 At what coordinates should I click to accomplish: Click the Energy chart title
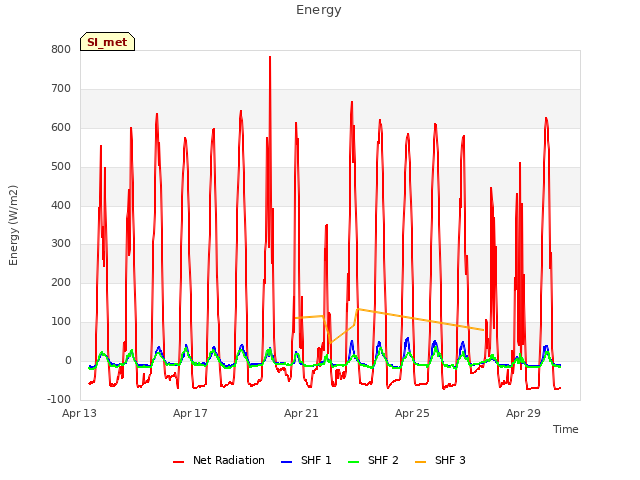coord(319,10)
